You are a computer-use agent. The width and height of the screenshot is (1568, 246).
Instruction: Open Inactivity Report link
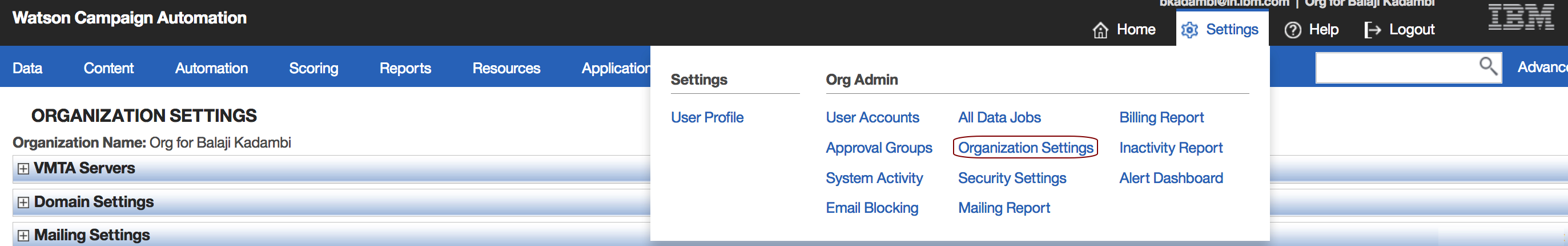(1171, 148)
